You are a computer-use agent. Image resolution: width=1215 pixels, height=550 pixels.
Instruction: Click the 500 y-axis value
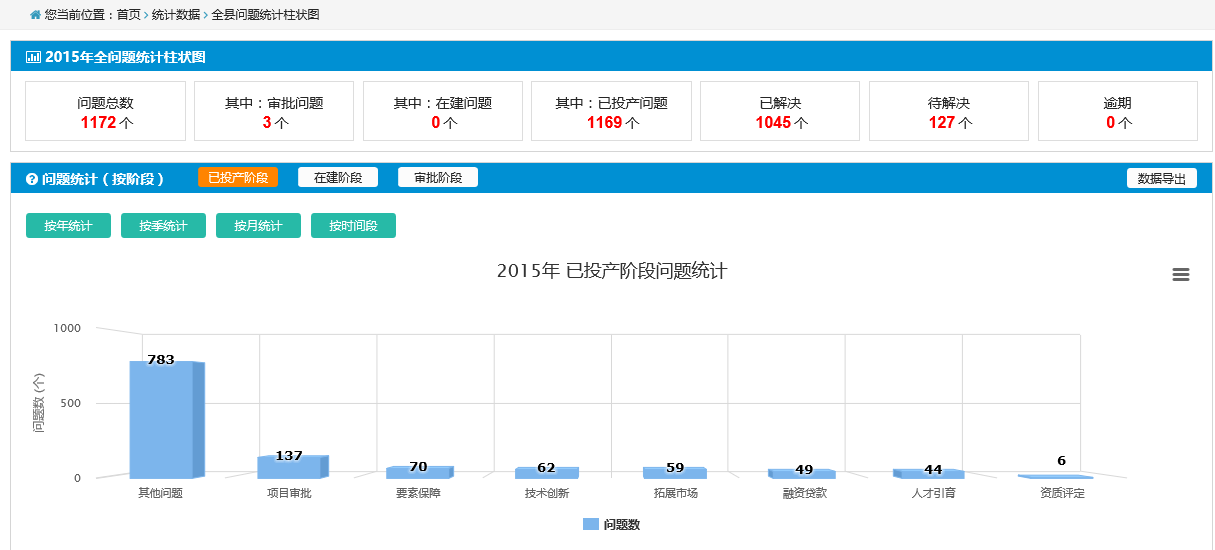[71, 403]
